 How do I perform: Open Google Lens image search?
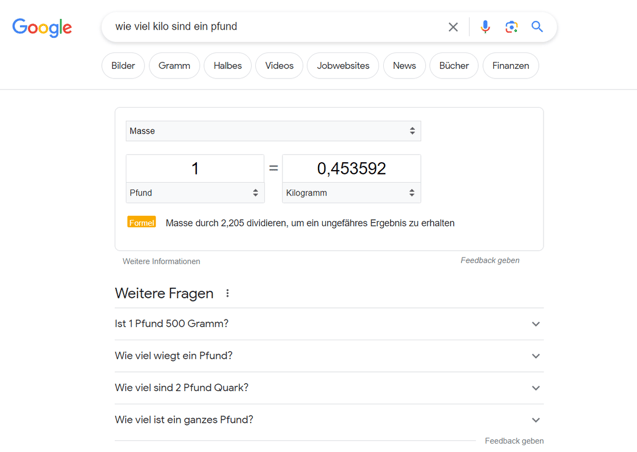pos(511,27)
